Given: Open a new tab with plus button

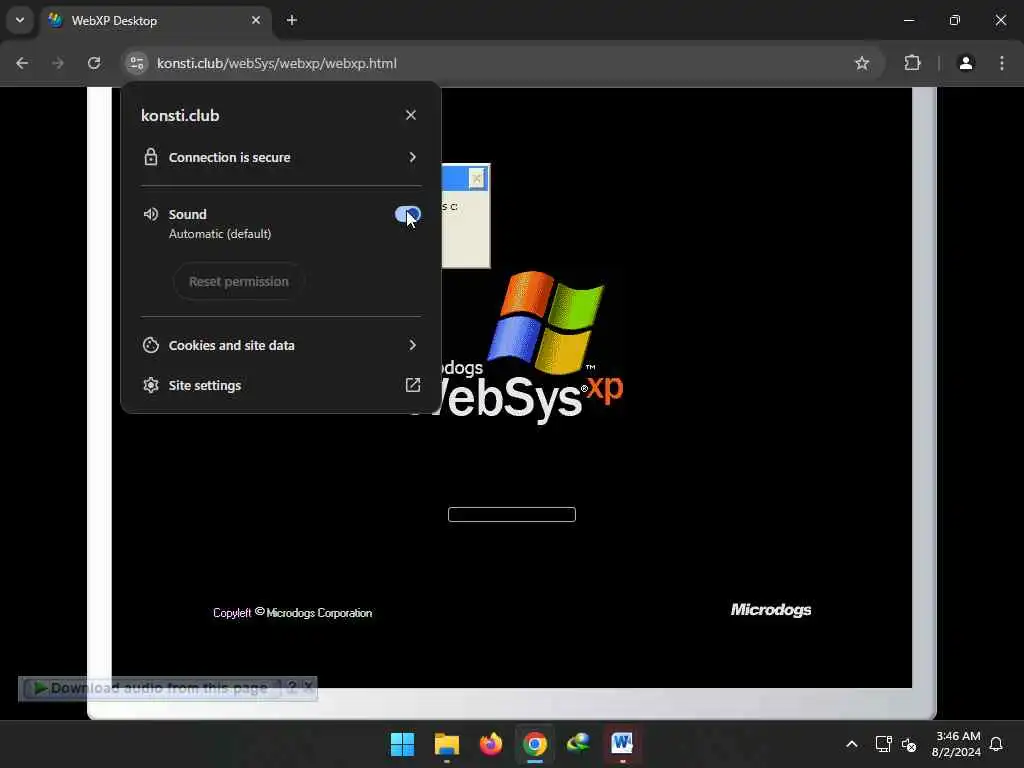Looking at the screenshot, I should 292,20.
